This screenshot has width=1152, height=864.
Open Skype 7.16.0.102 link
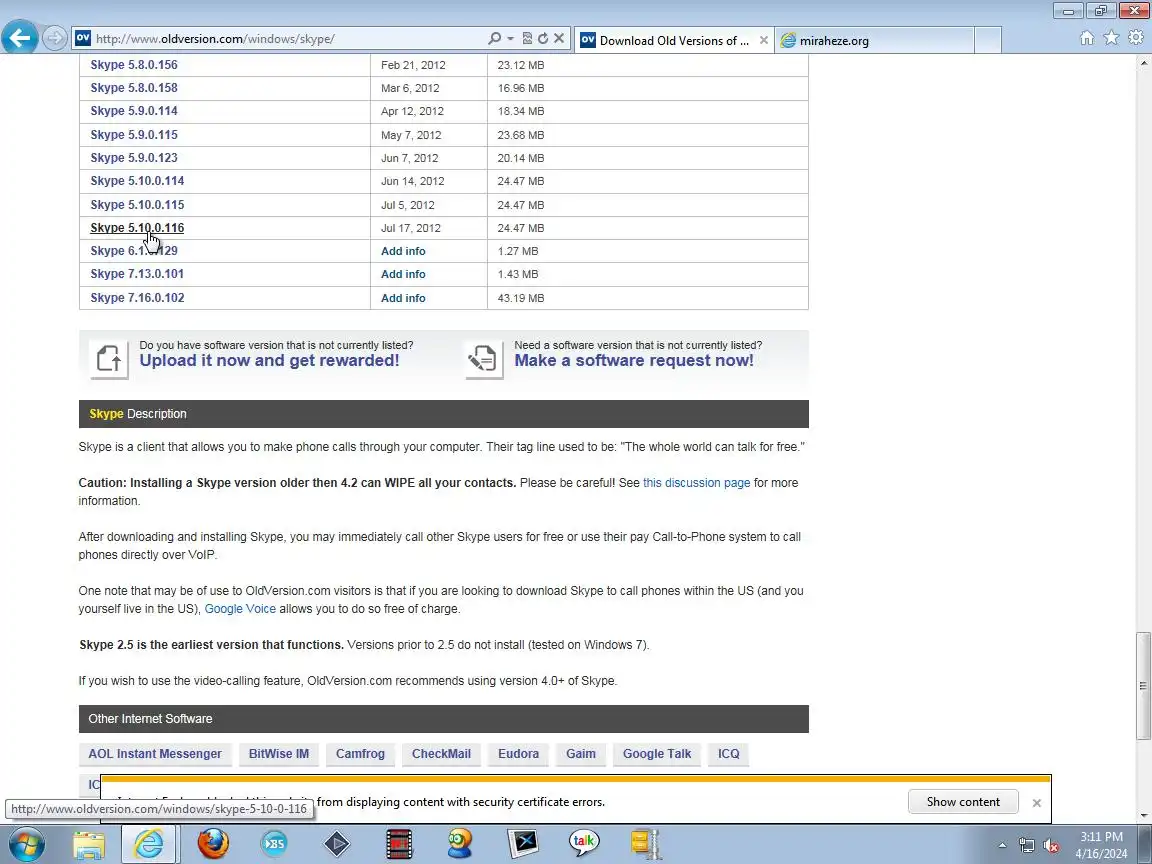click(x=137, y=298)
